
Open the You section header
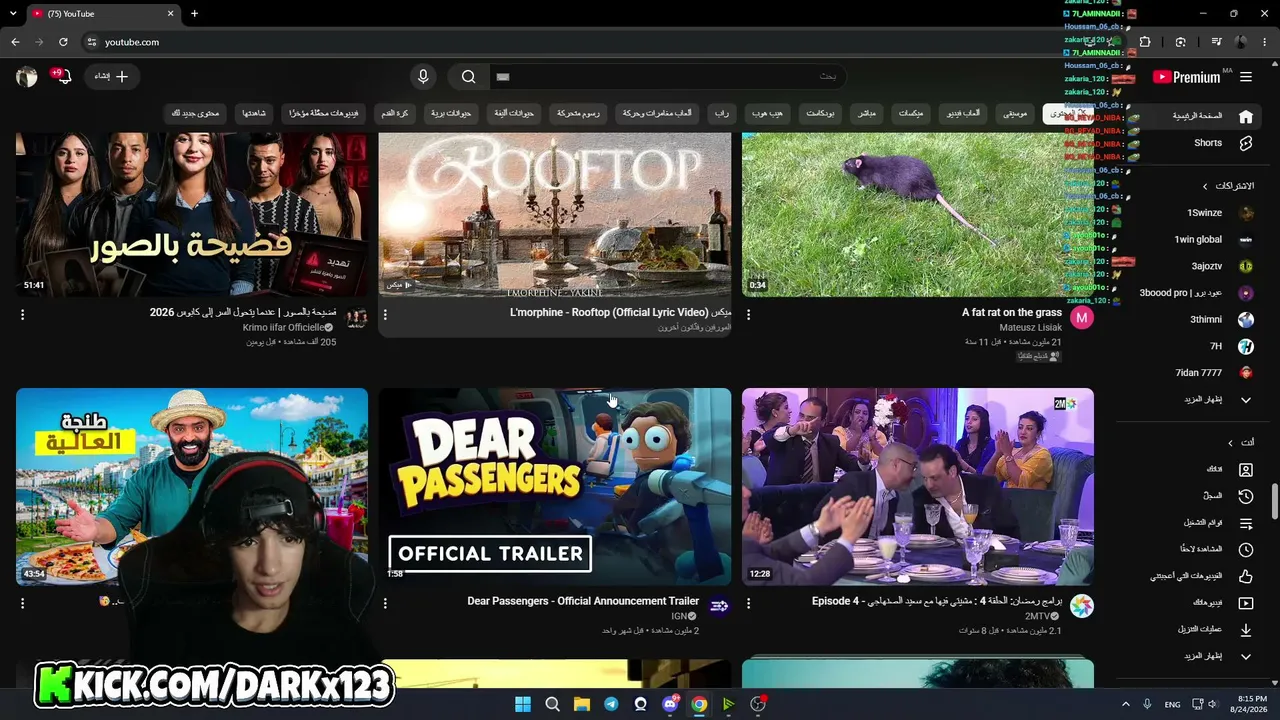(x=1240, y=442)
